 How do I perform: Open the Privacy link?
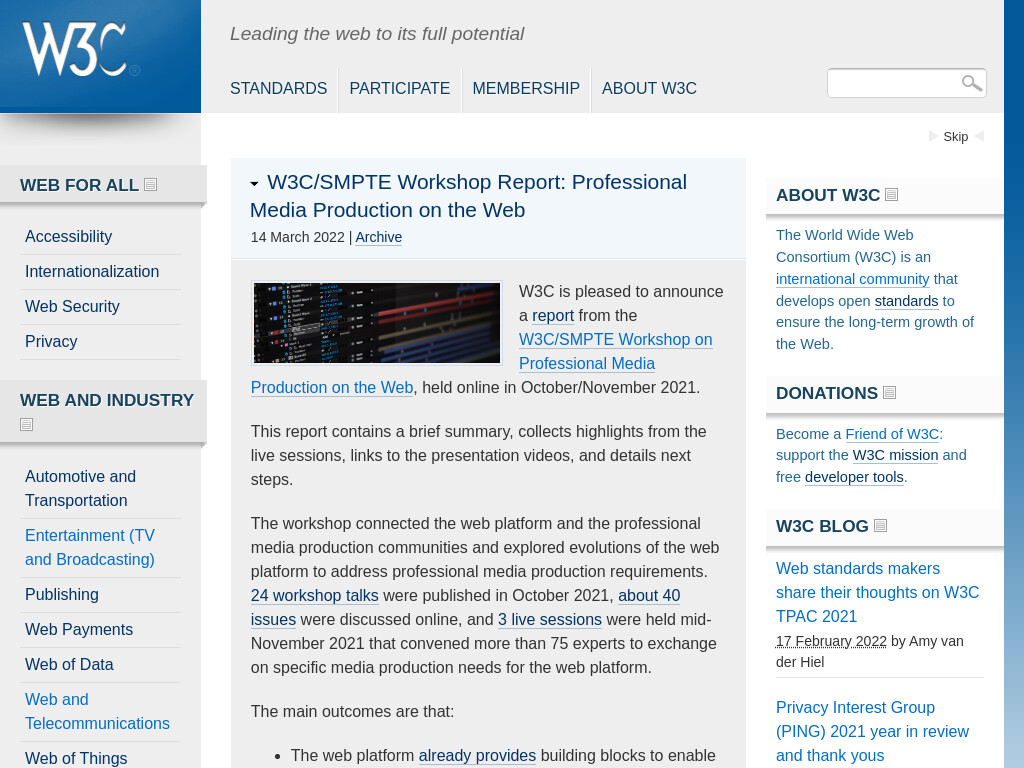coord(51,342)
